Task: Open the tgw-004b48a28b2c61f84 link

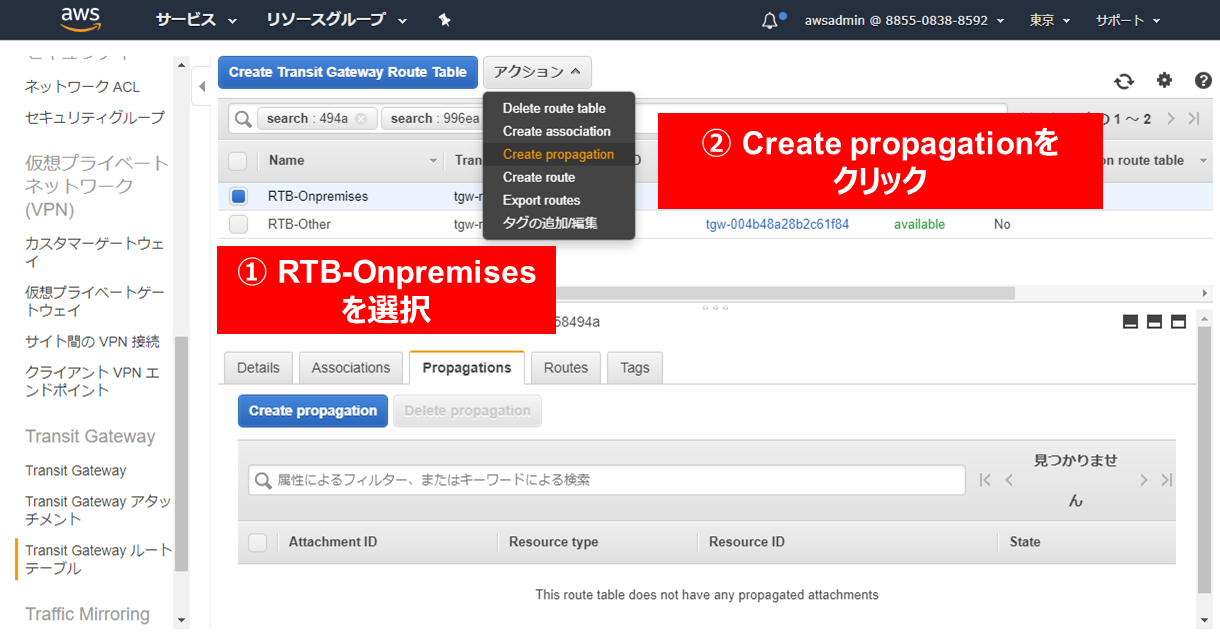Action: (x=777, y=224)
